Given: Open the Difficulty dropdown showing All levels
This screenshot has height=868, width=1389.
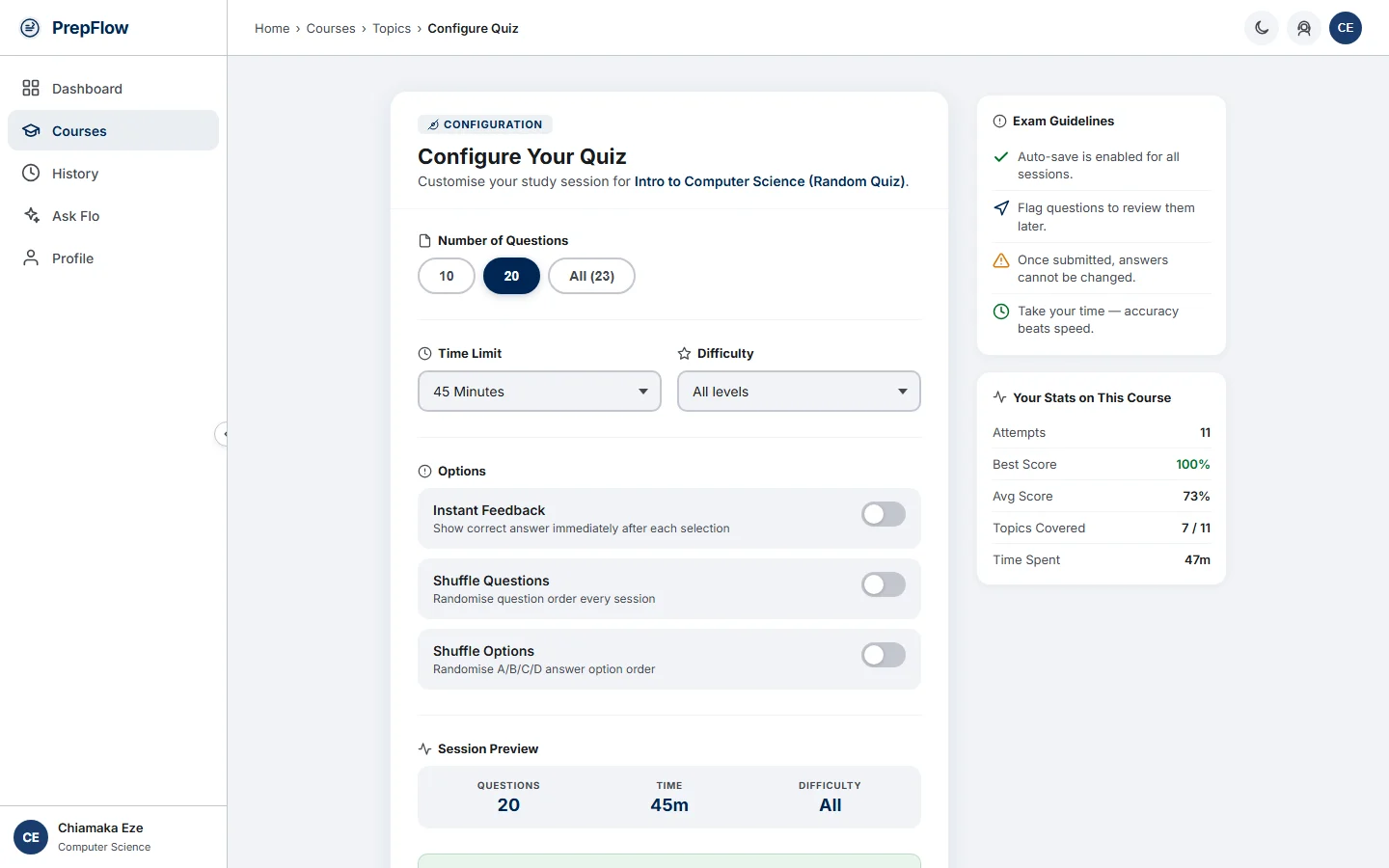Looking at the screenshot, I should point(799,392).
